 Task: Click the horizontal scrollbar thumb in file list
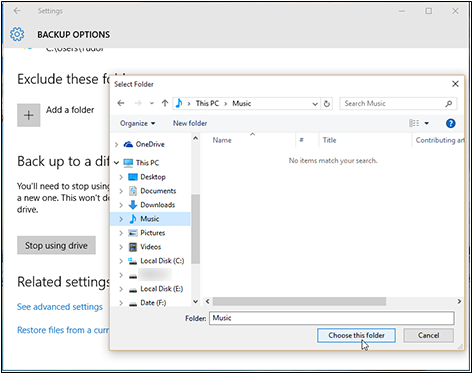tap(299, 301)
